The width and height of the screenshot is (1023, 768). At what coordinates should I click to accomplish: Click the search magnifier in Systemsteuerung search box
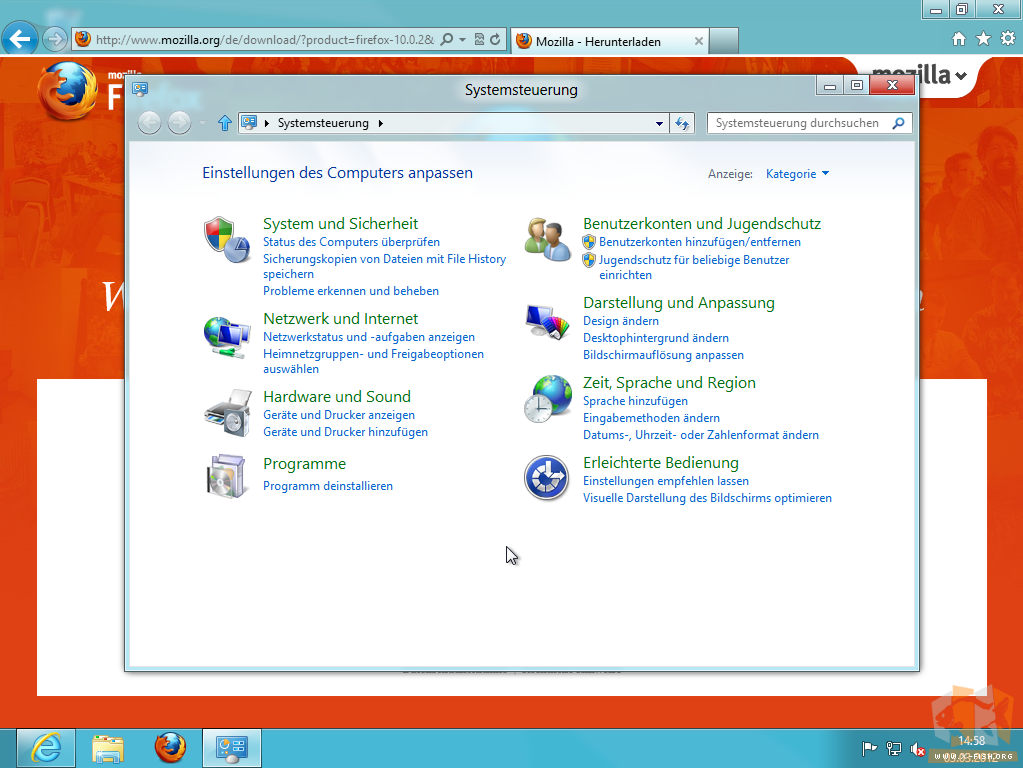[898, 123]
